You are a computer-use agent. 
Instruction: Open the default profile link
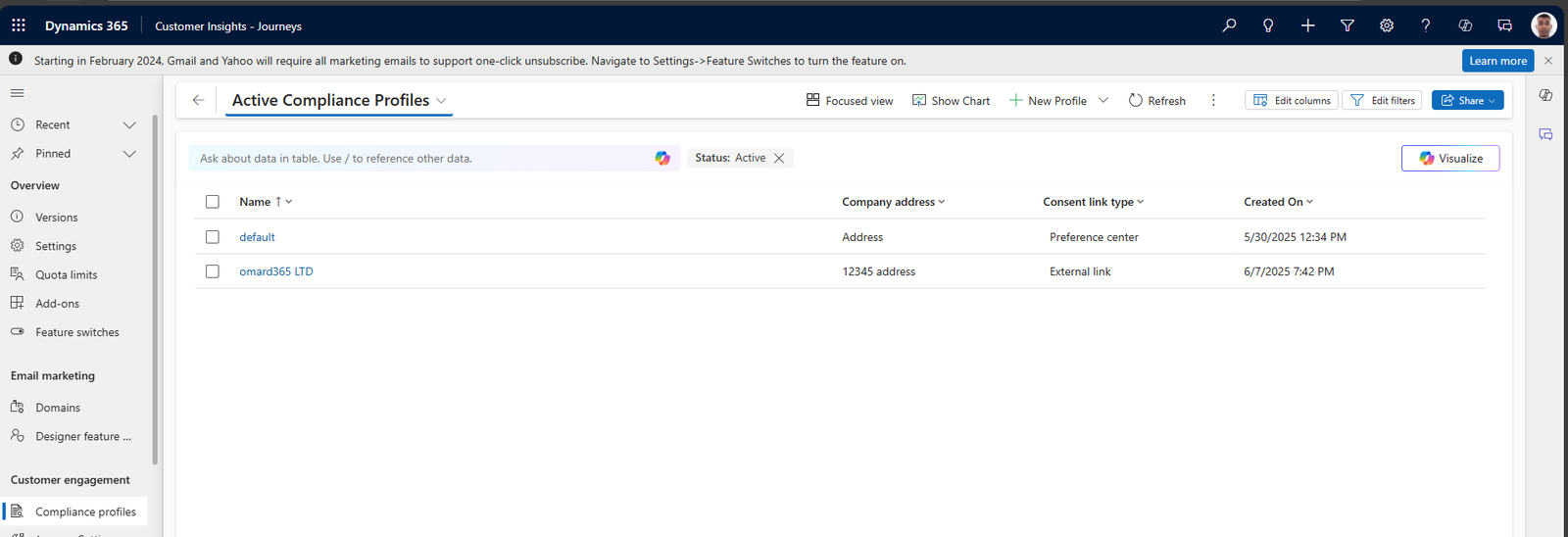coord(257,237)
